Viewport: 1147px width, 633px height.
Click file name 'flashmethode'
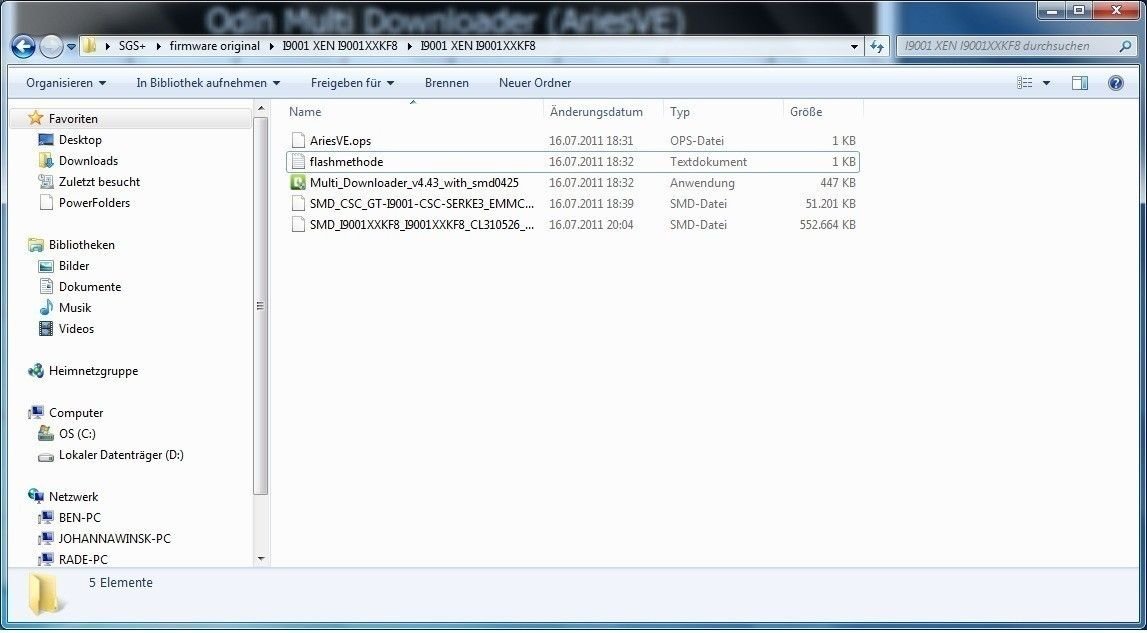[346, 162]
